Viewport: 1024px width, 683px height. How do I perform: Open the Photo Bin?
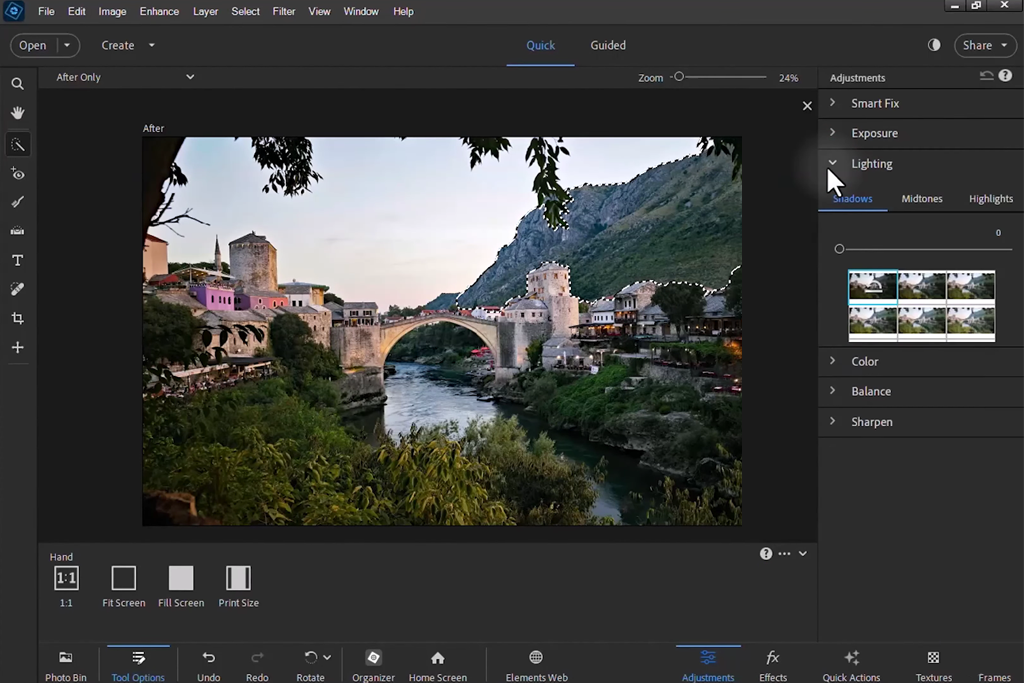65,665
